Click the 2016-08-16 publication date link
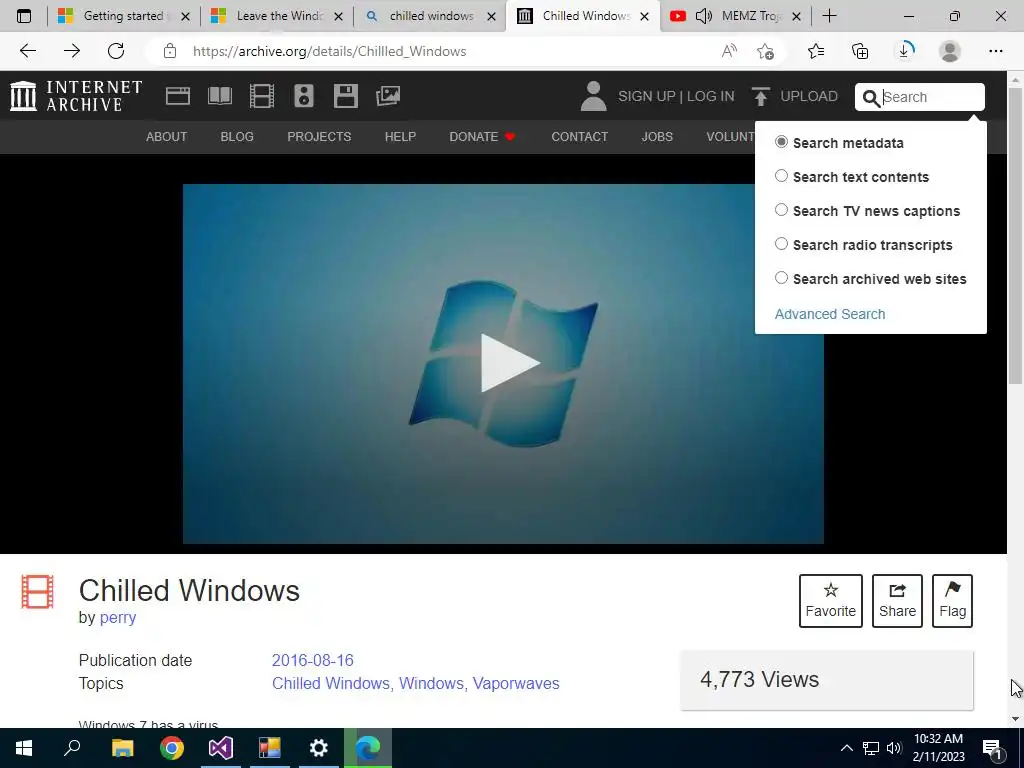This screenshot has height=768, width=1024. [313, 660]
